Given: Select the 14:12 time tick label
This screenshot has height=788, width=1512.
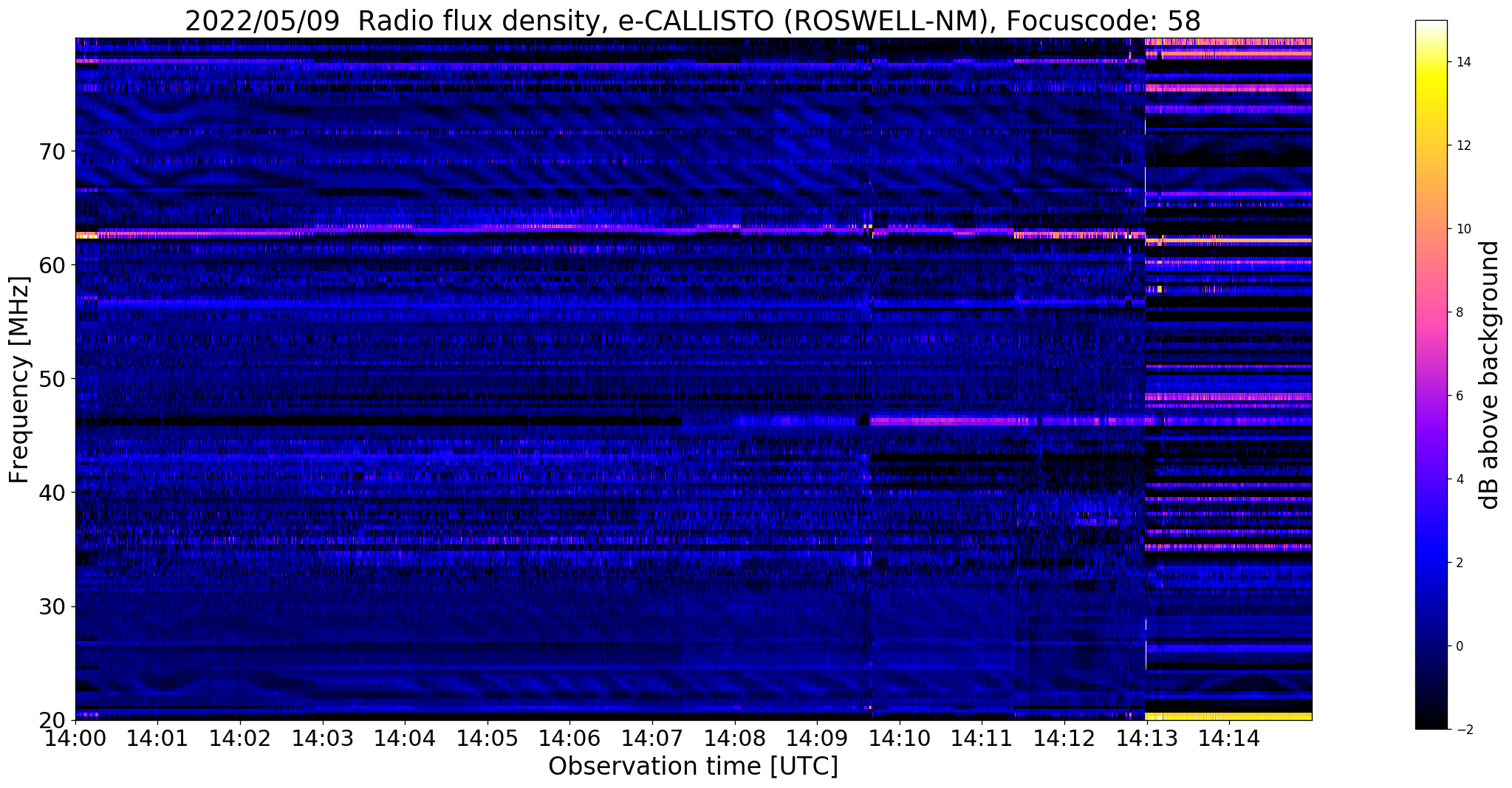Looking at the screenshot, I should click(1064, 737).
